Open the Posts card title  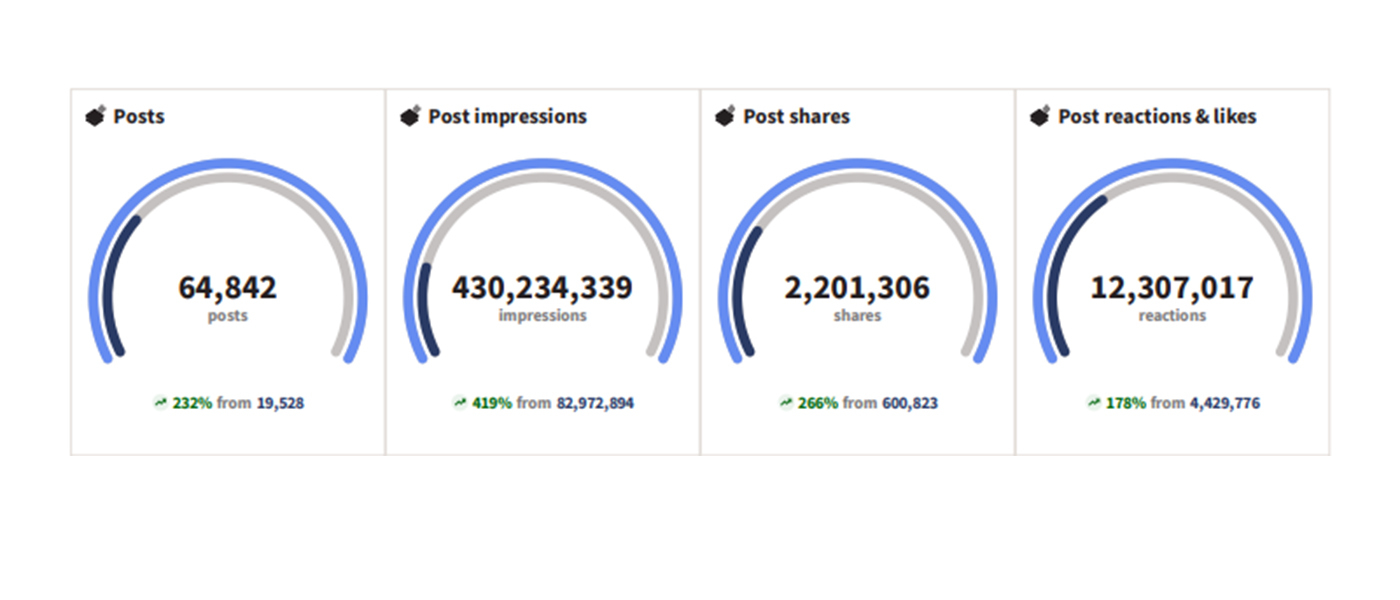[x=139, y=117]
